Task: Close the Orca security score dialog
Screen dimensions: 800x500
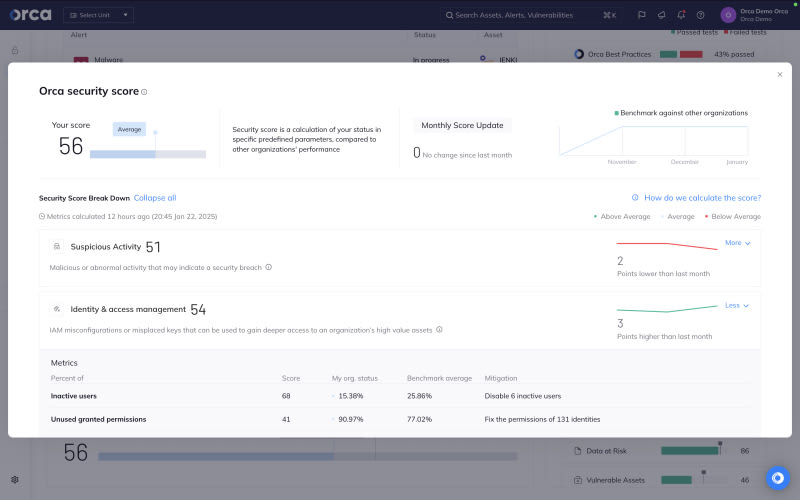Action: (780, 74)
